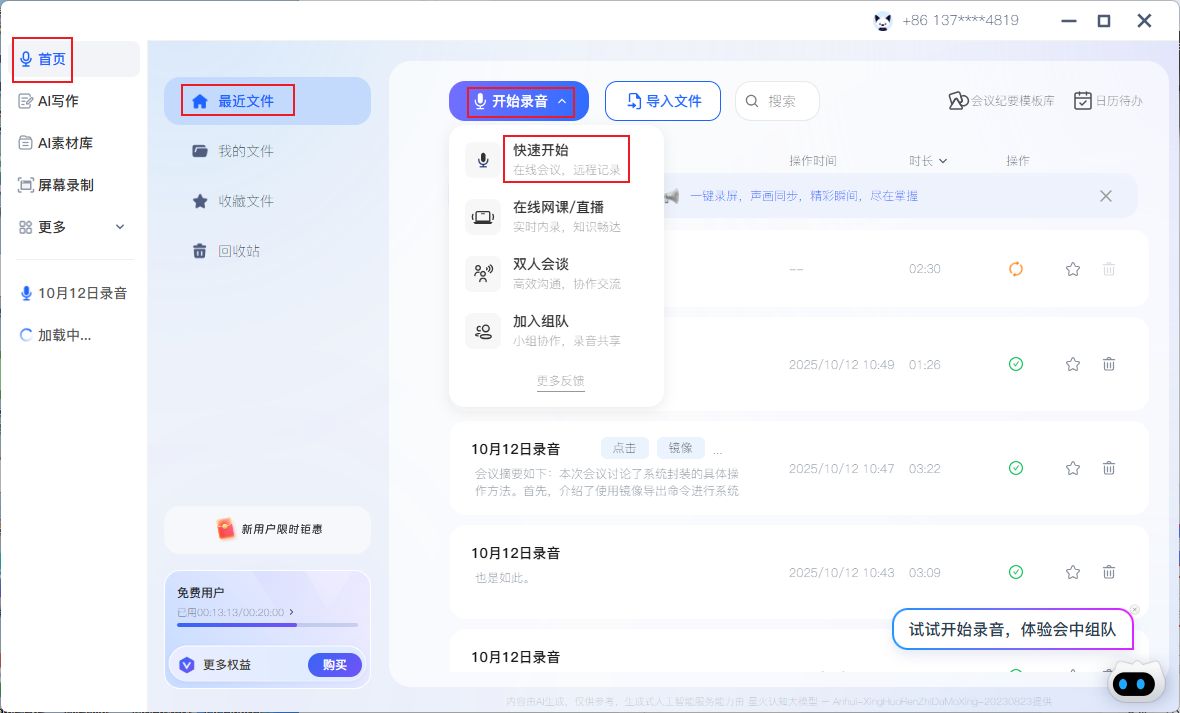Favorite the 01:26 duration recording

1073,365
